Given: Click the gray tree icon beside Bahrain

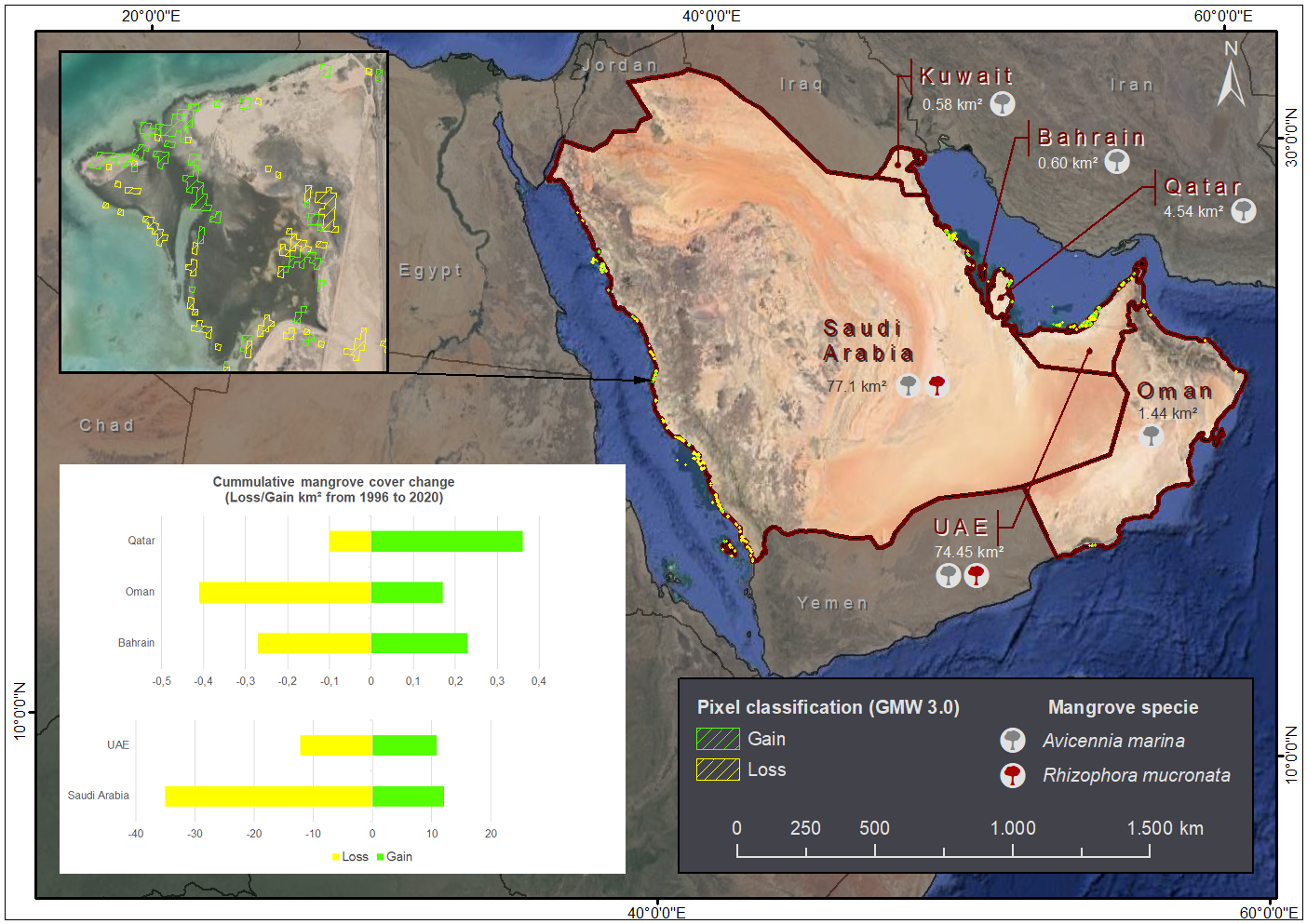Looking at the screenshot, I should (x=1117, y=162).
